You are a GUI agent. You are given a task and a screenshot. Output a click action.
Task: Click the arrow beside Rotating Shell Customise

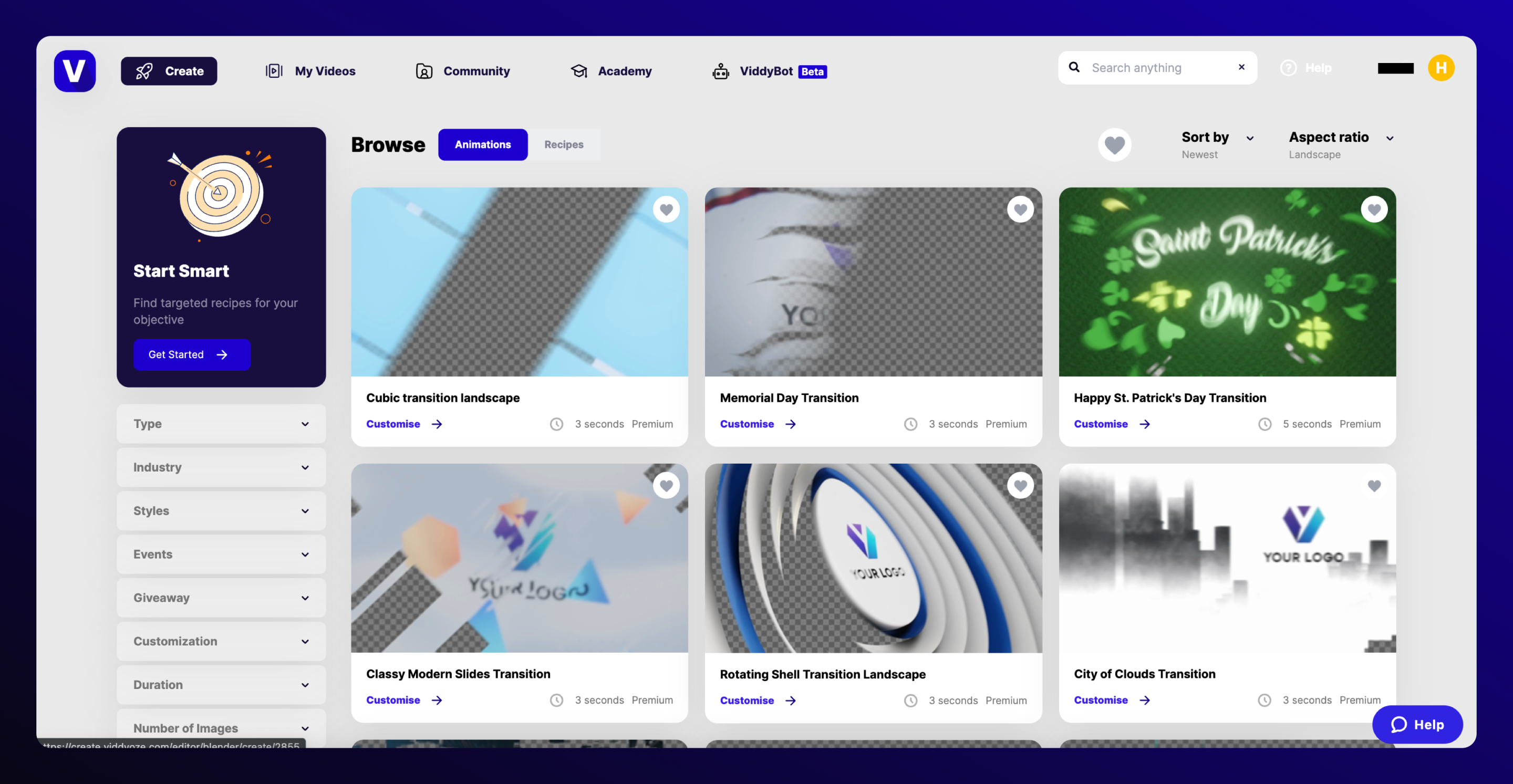point(791,701)
